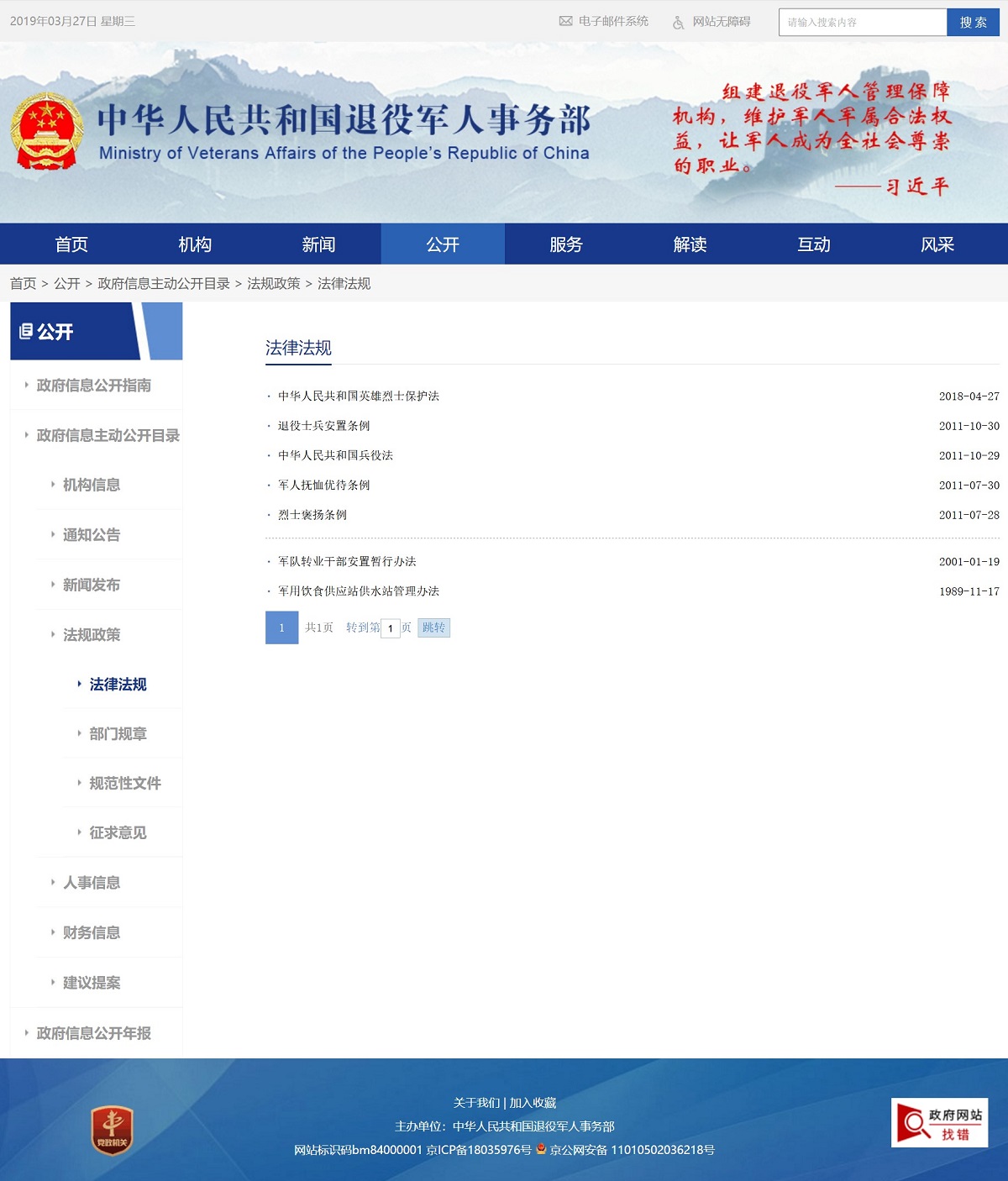Click the red party-government shield icon
The image size is (1008, 1181).
(x=112, y=1131)
